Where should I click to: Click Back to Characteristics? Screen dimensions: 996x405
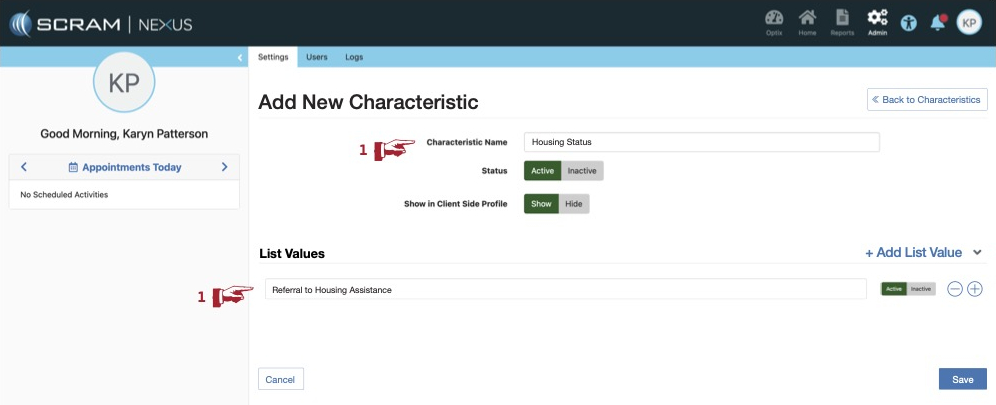click(927, 100)
